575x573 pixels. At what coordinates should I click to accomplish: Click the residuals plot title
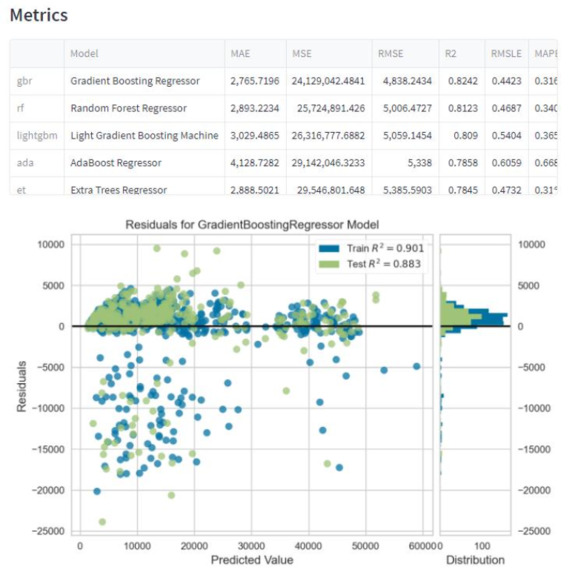click(252, 225)
